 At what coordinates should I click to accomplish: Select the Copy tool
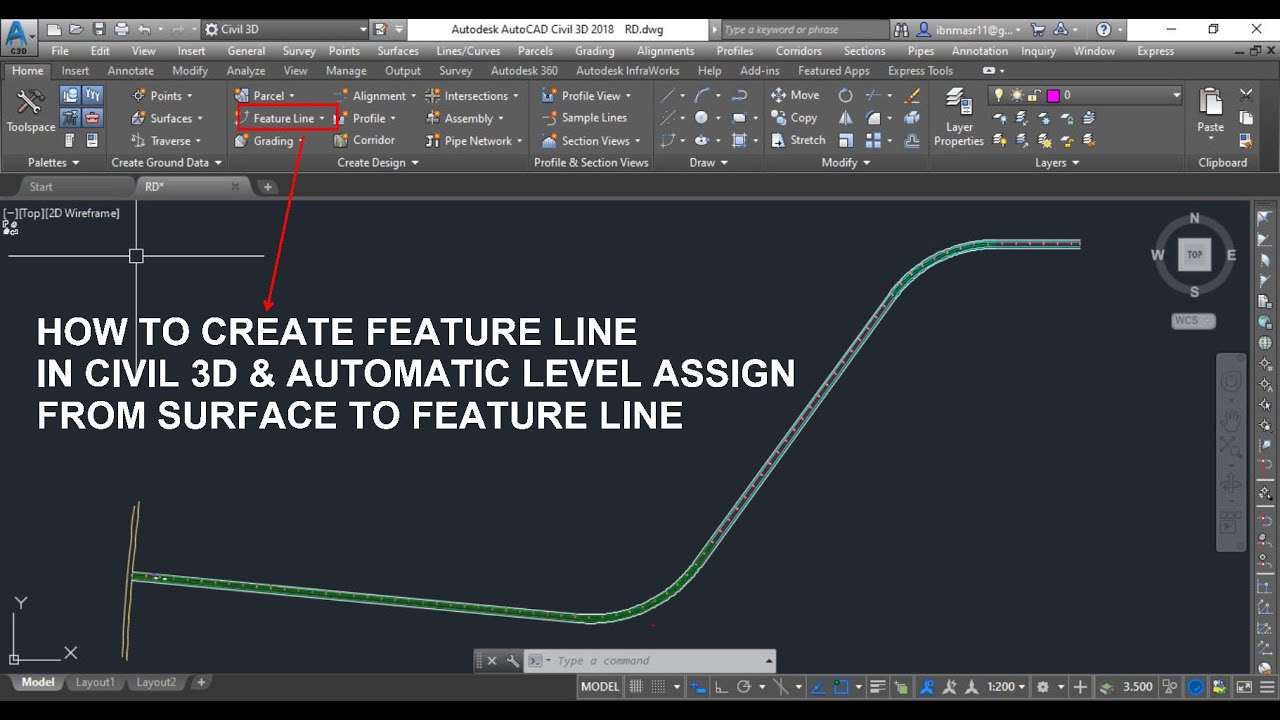click(795, 118)
